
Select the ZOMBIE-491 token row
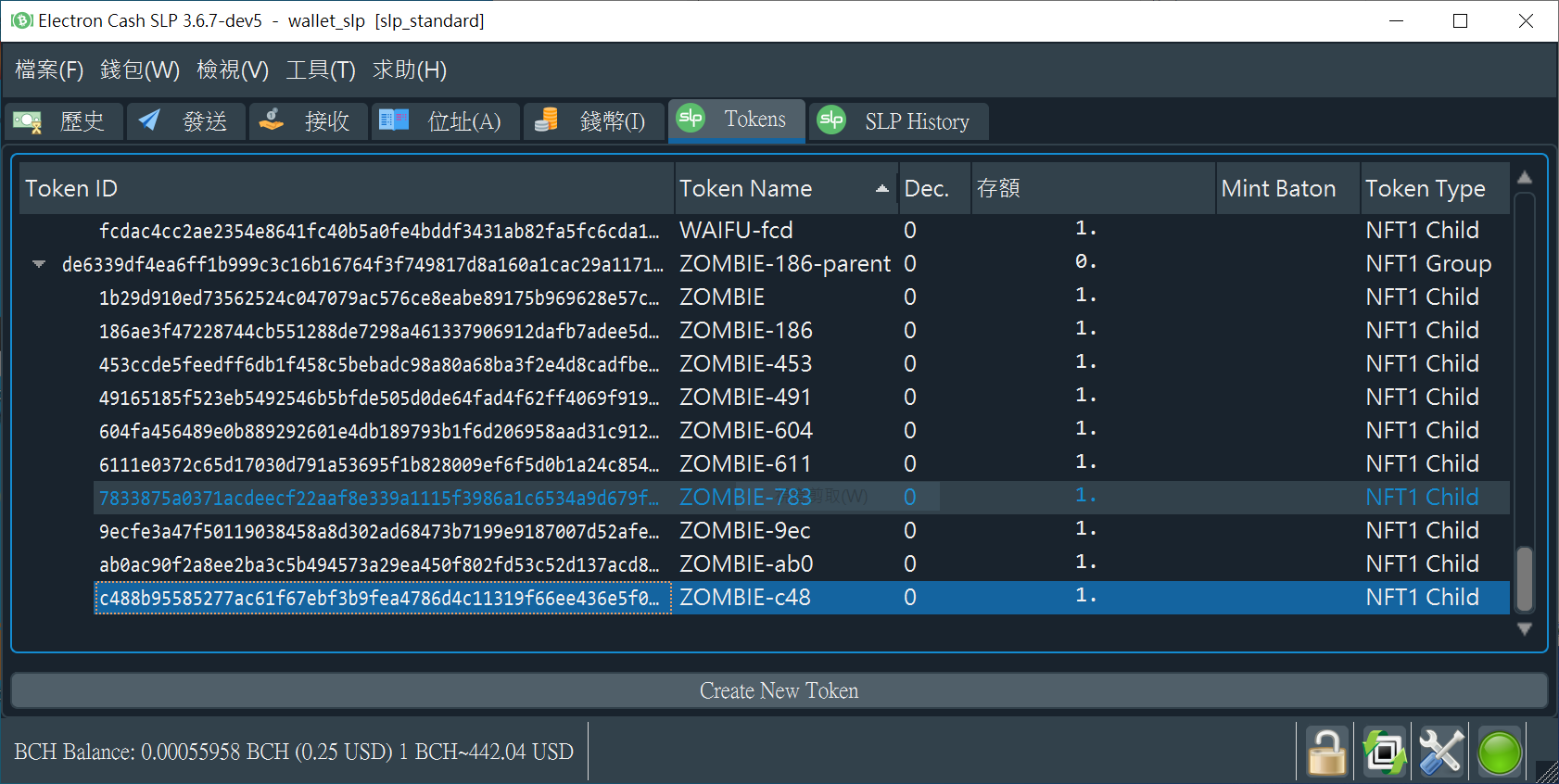tap(802, 398)
